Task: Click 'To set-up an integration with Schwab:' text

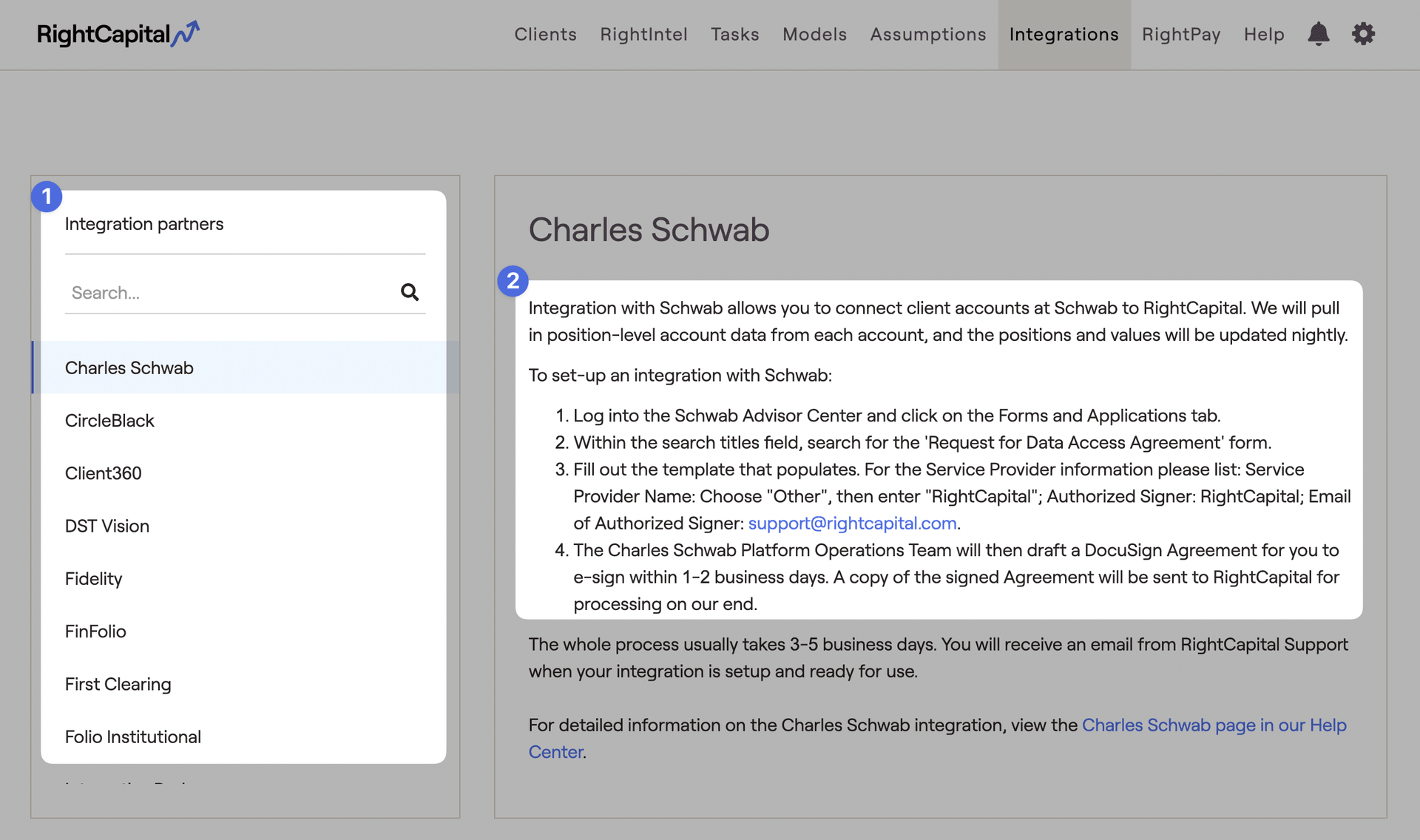Action: pyautogui.click(x=680, y=375)
